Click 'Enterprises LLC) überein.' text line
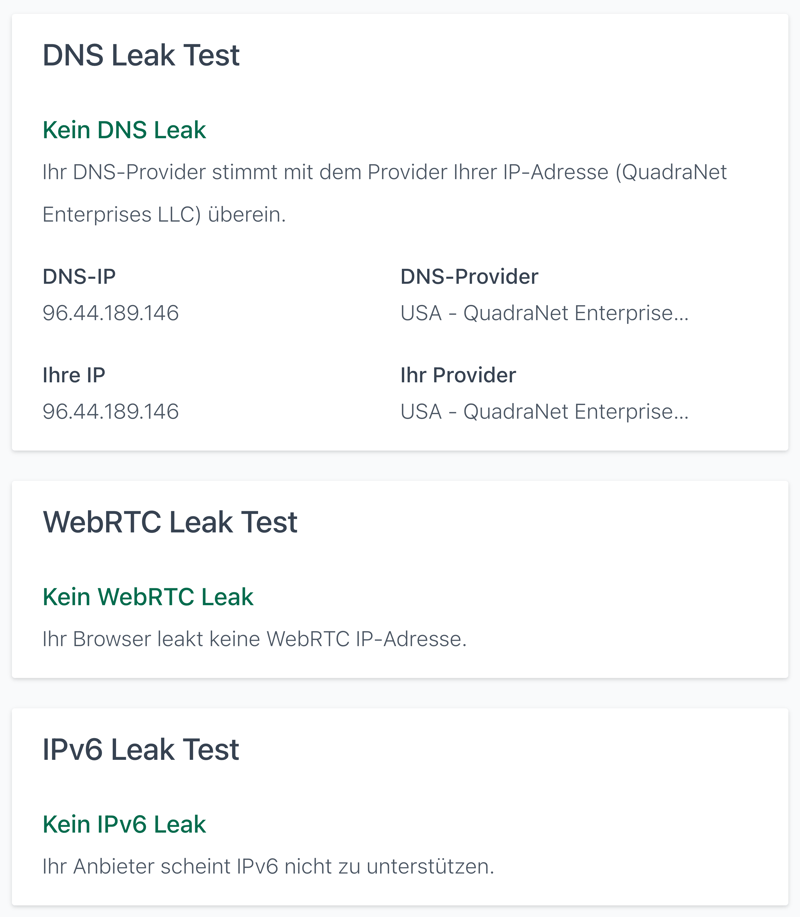Screen dimensions: 800x917 click(164, 215)
